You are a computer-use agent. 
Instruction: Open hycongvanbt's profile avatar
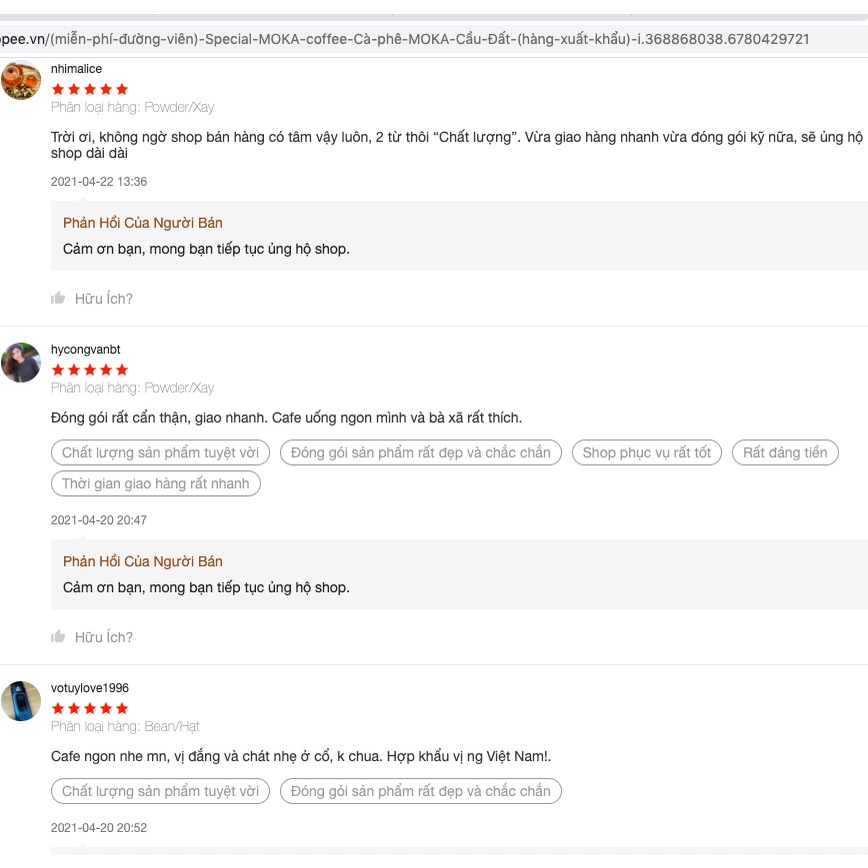point(21,362)
